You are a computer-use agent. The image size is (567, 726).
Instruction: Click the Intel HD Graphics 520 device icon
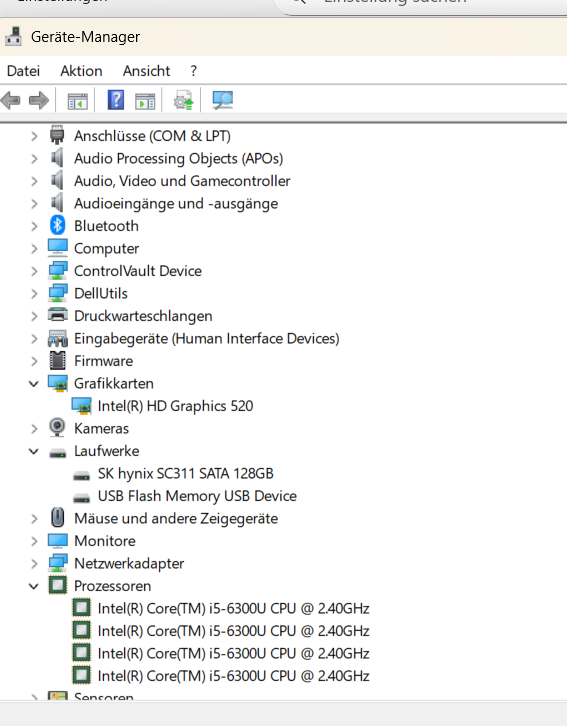pyautogui.click(x=81, y=406)
